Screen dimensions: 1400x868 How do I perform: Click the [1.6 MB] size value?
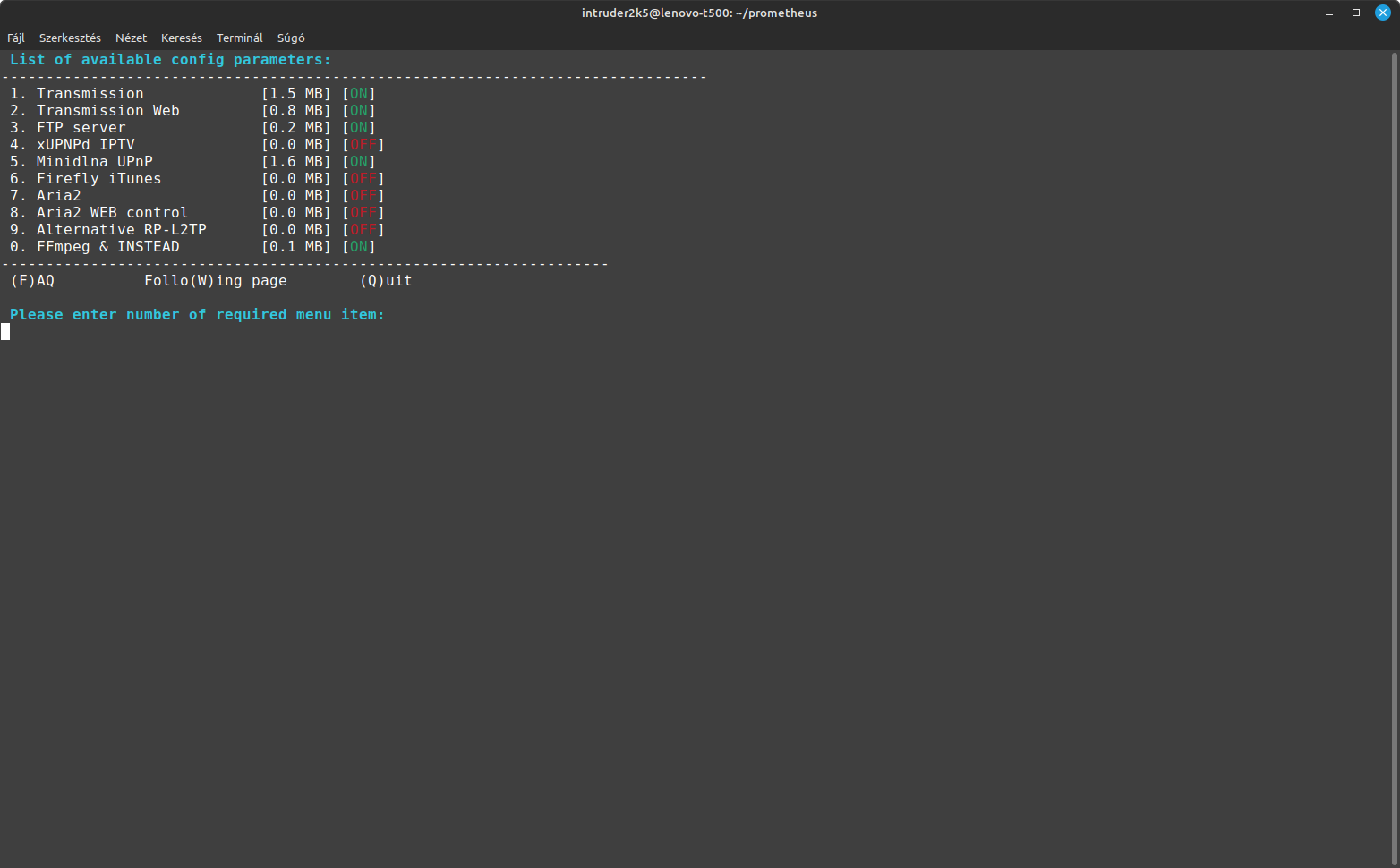(x=296, y=162)
